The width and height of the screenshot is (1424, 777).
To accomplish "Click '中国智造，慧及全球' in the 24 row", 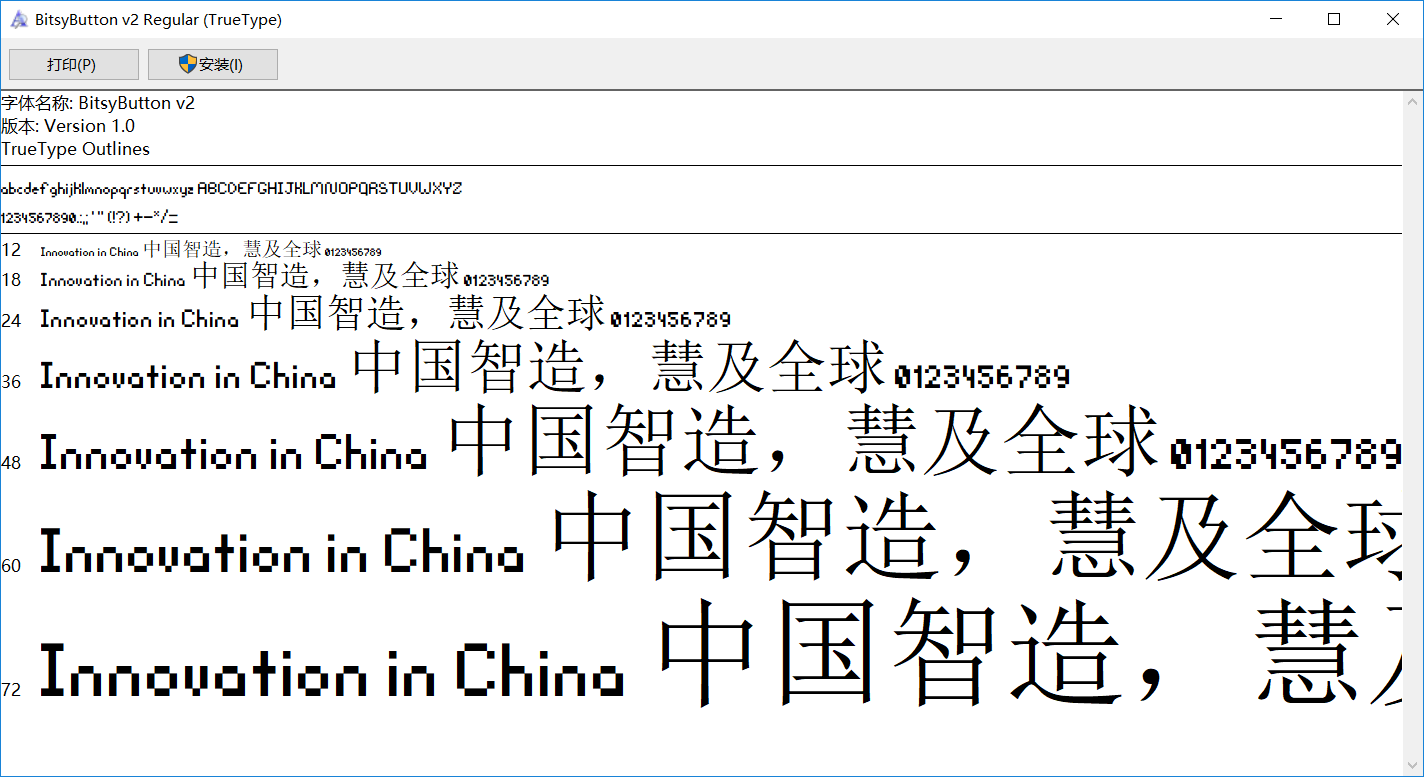I will point(427,312).
